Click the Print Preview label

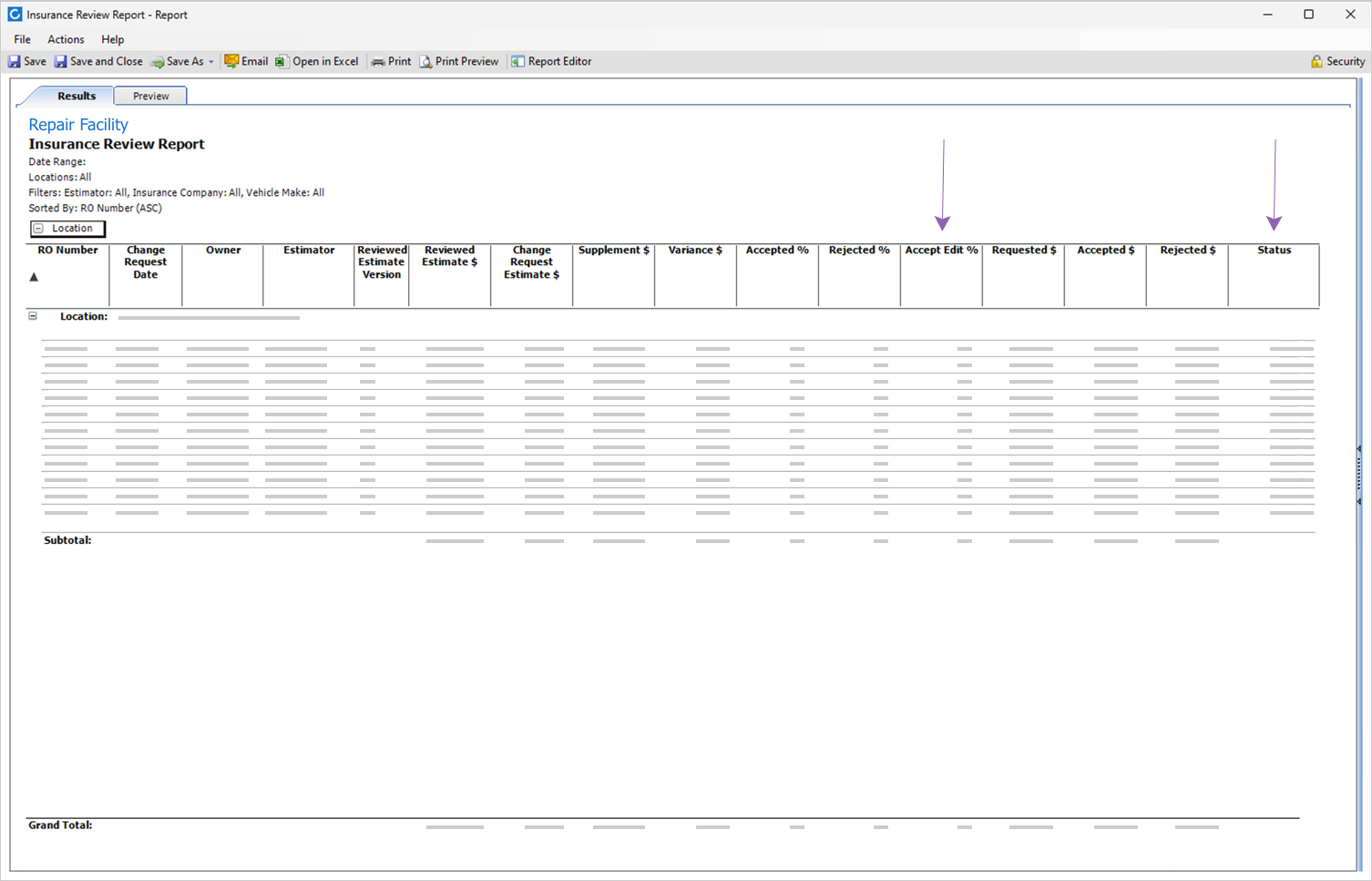[x=466, y=61]
